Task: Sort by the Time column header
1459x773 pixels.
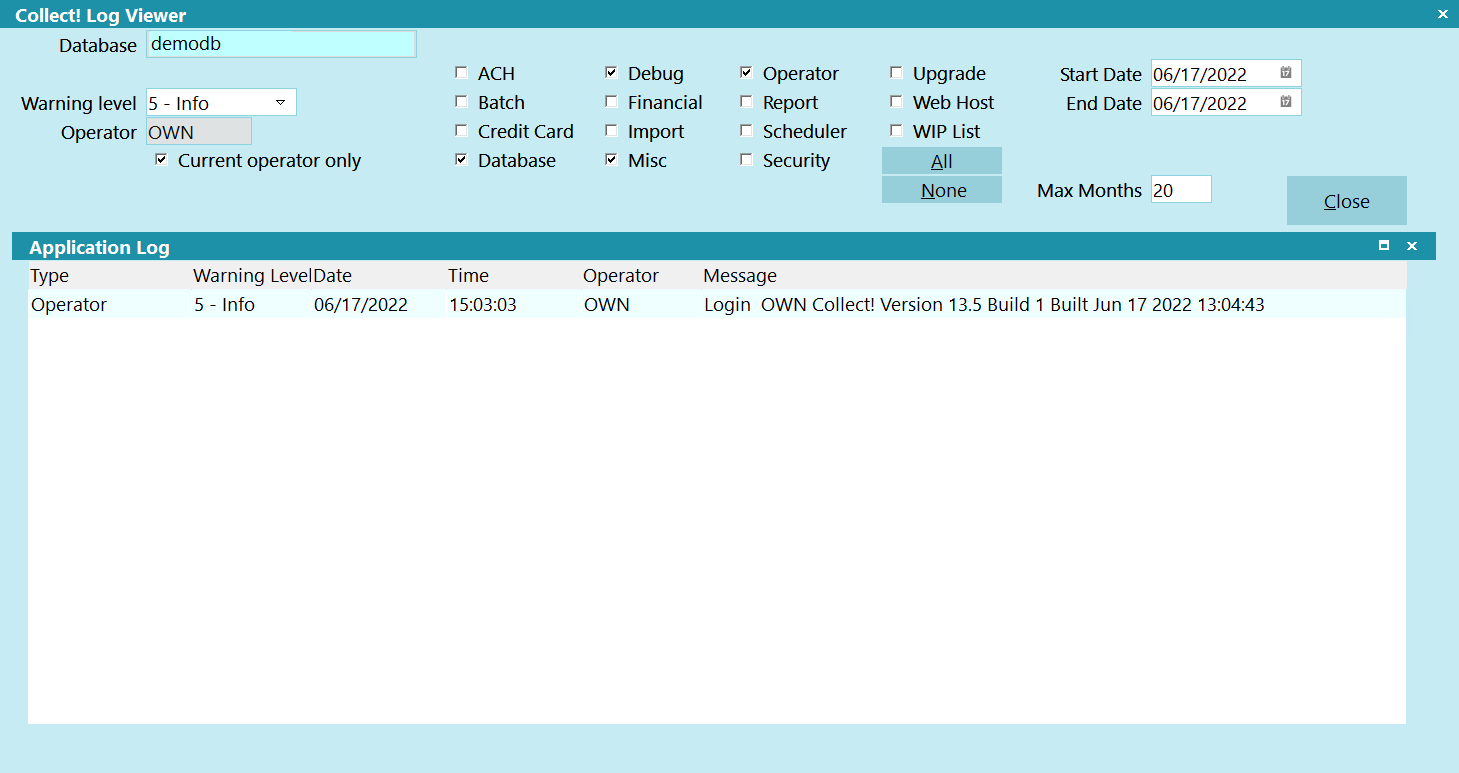Action: (468, 275)
